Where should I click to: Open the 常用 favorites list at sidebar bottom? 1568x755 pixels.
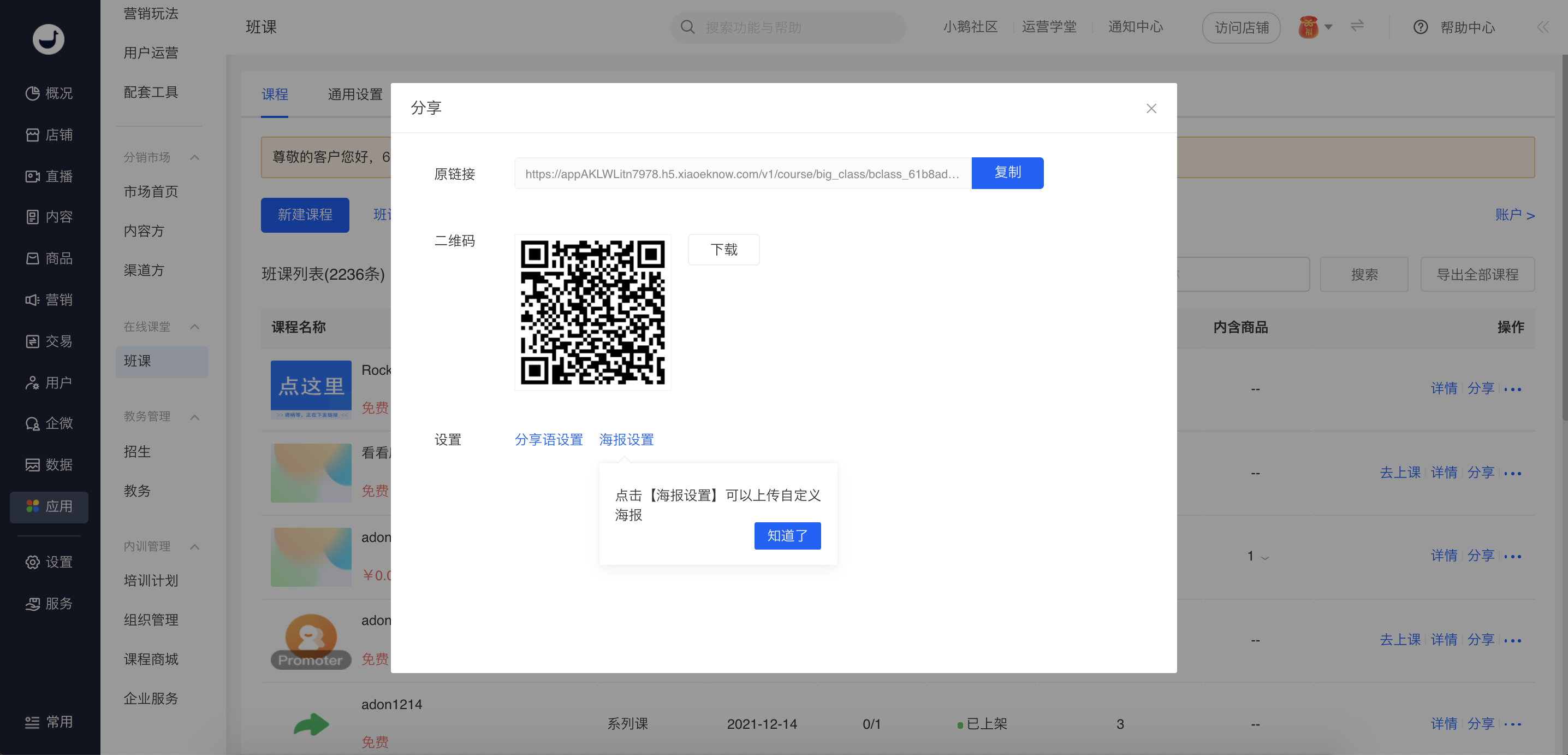coord(49,722)
